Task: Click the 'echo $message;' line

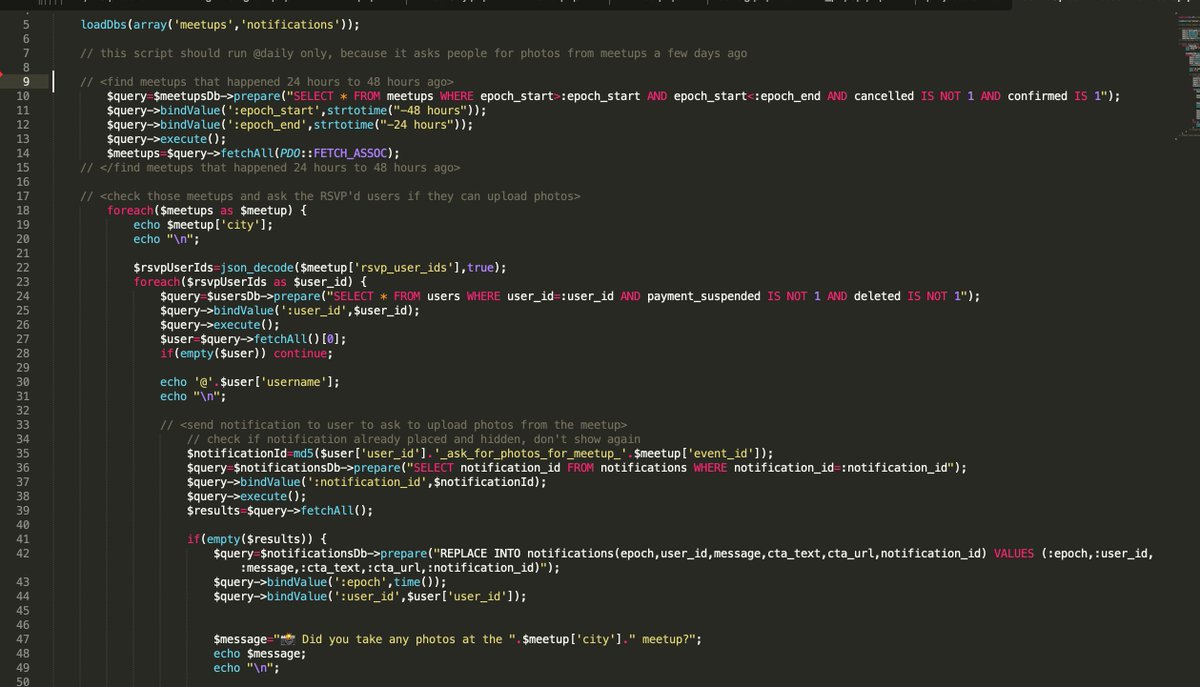Action: click(x=260, y=653)
